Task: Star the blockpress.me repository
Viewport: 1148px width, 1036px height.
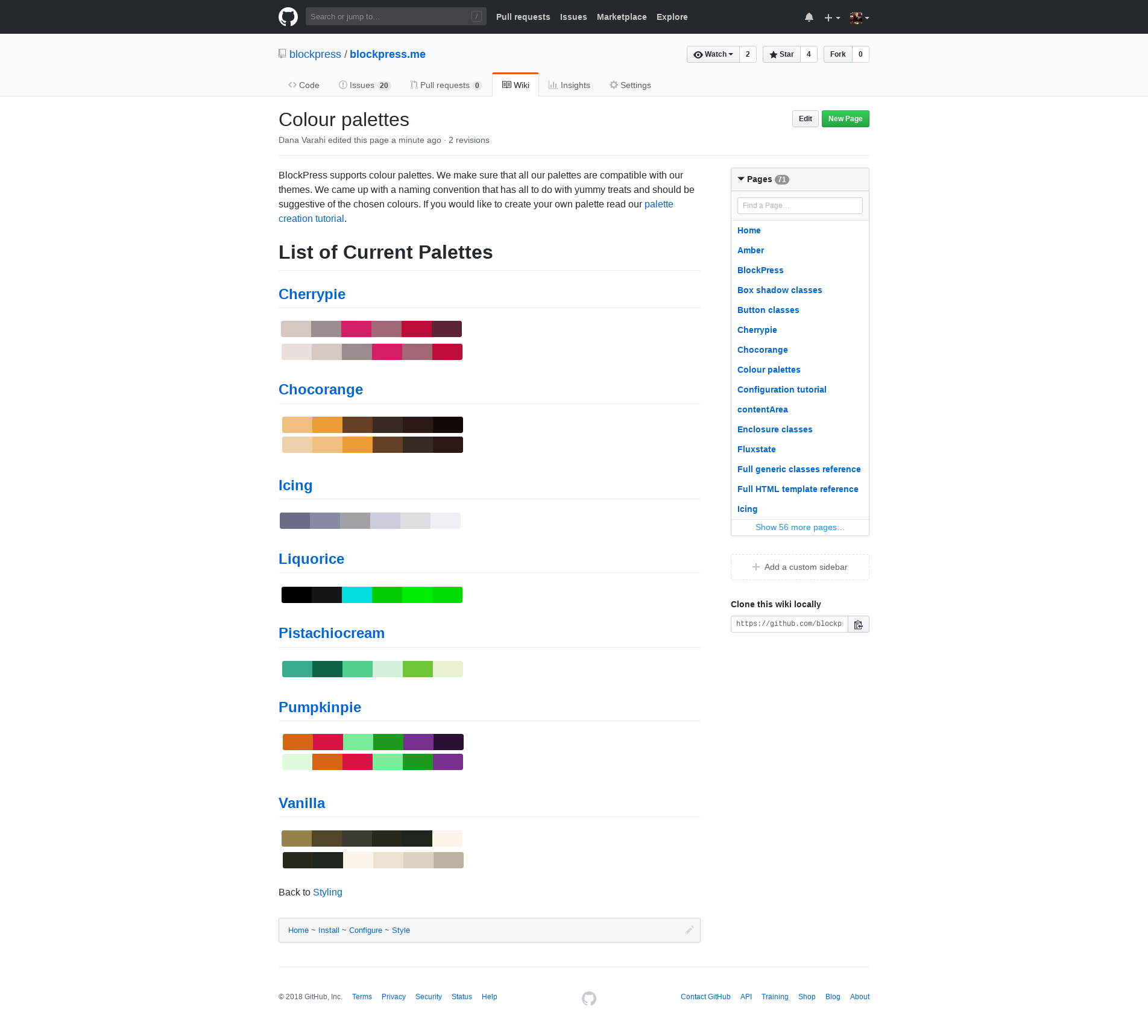Action: [x=781, y=54]
